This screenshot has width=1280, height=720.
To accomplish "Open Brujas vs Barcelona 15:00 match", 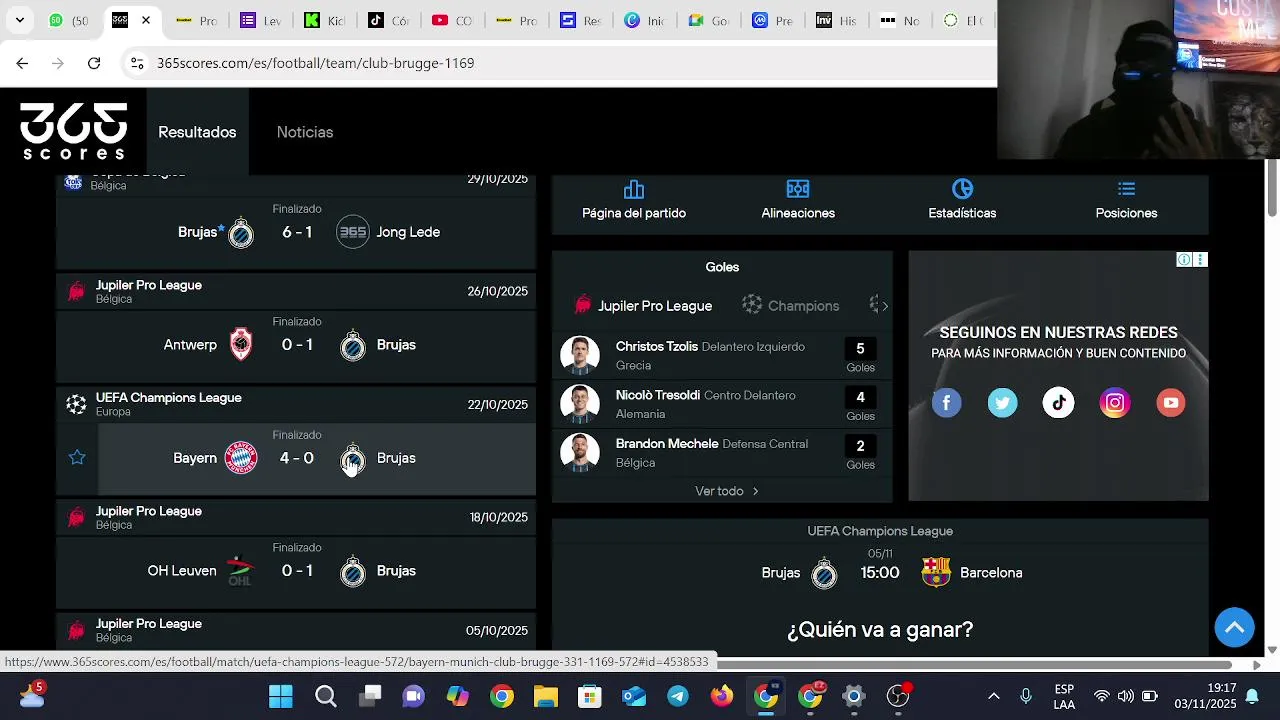I will click(880, 573).
